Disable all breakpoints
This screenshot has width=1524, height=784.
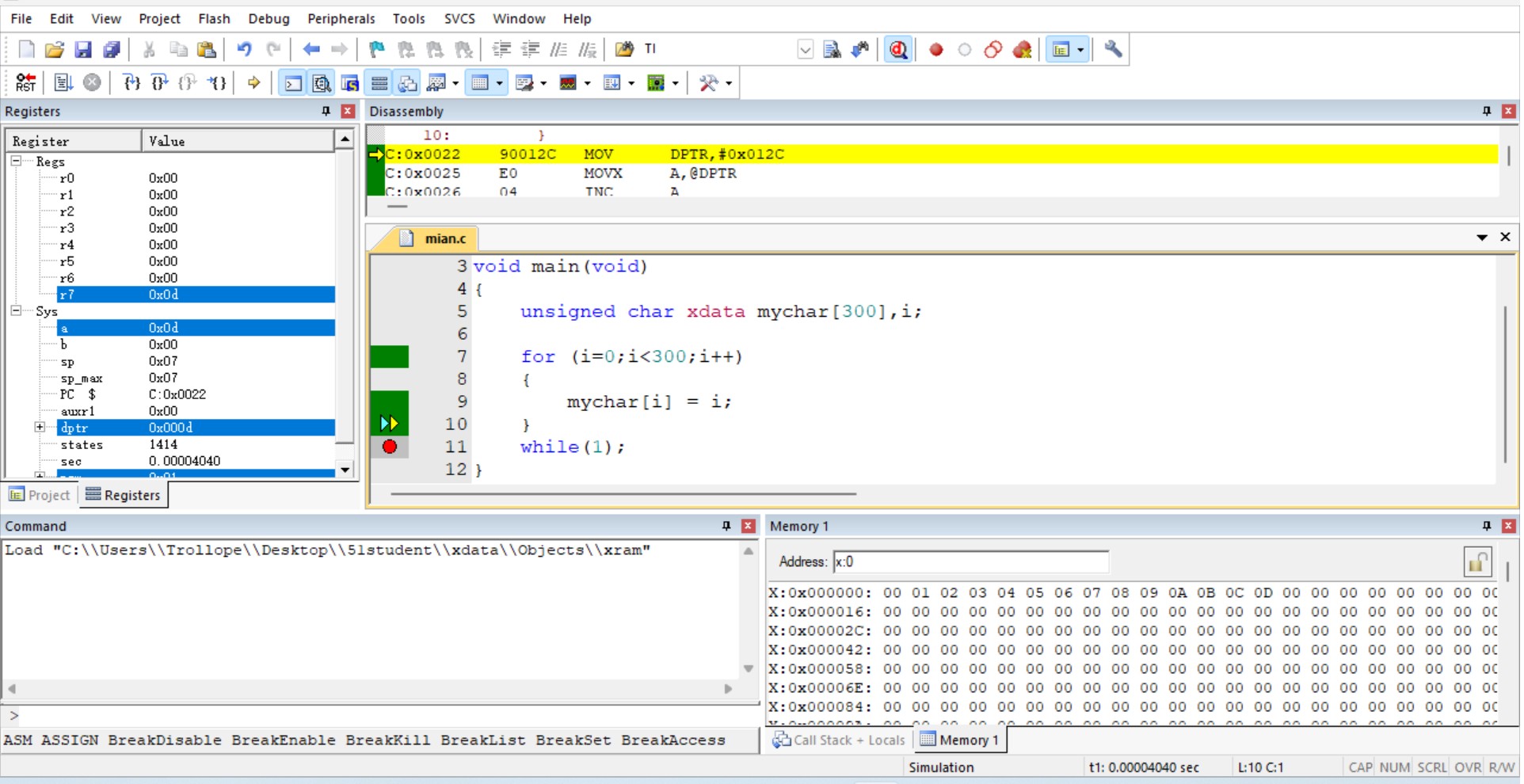pos(993,49)
